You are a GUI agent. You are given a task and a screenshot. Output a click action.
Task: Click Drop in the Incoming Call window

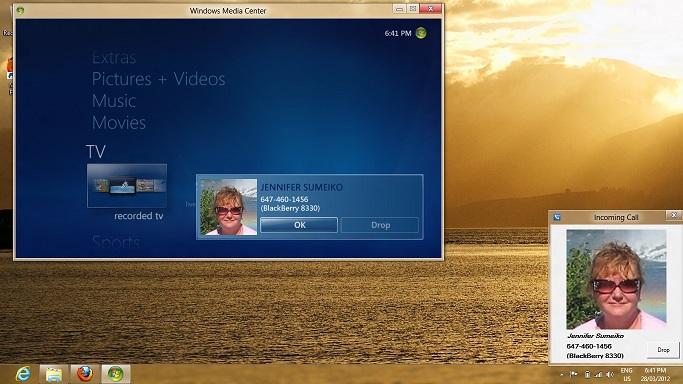point(663,350)
